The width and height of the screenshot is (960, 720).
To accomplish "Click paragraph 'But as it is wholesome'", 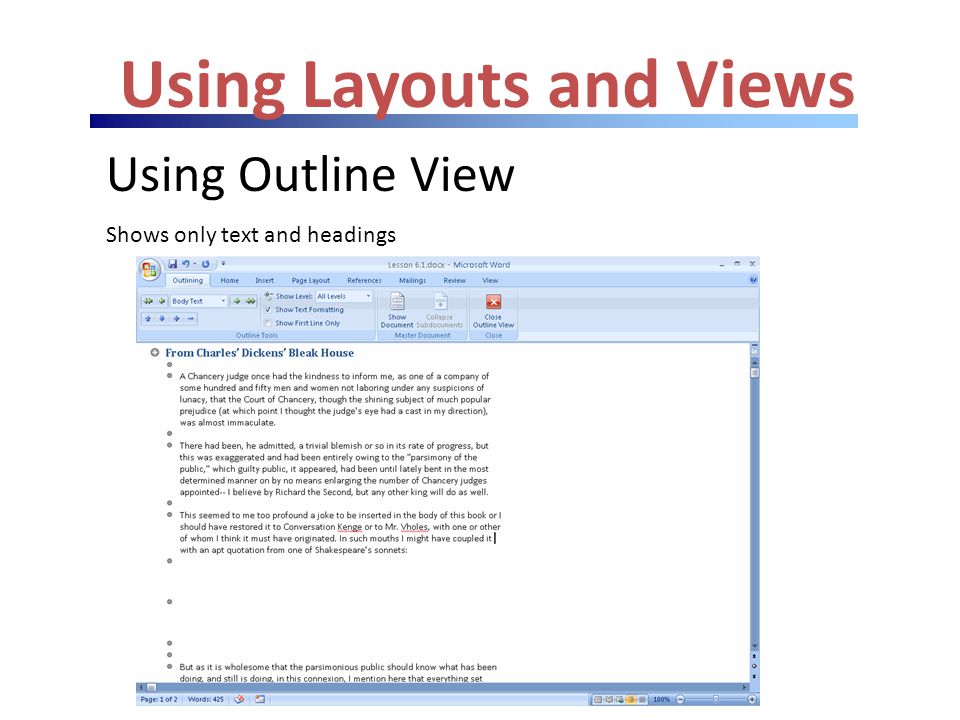I will pyautogui.click(x=338, y=672).
